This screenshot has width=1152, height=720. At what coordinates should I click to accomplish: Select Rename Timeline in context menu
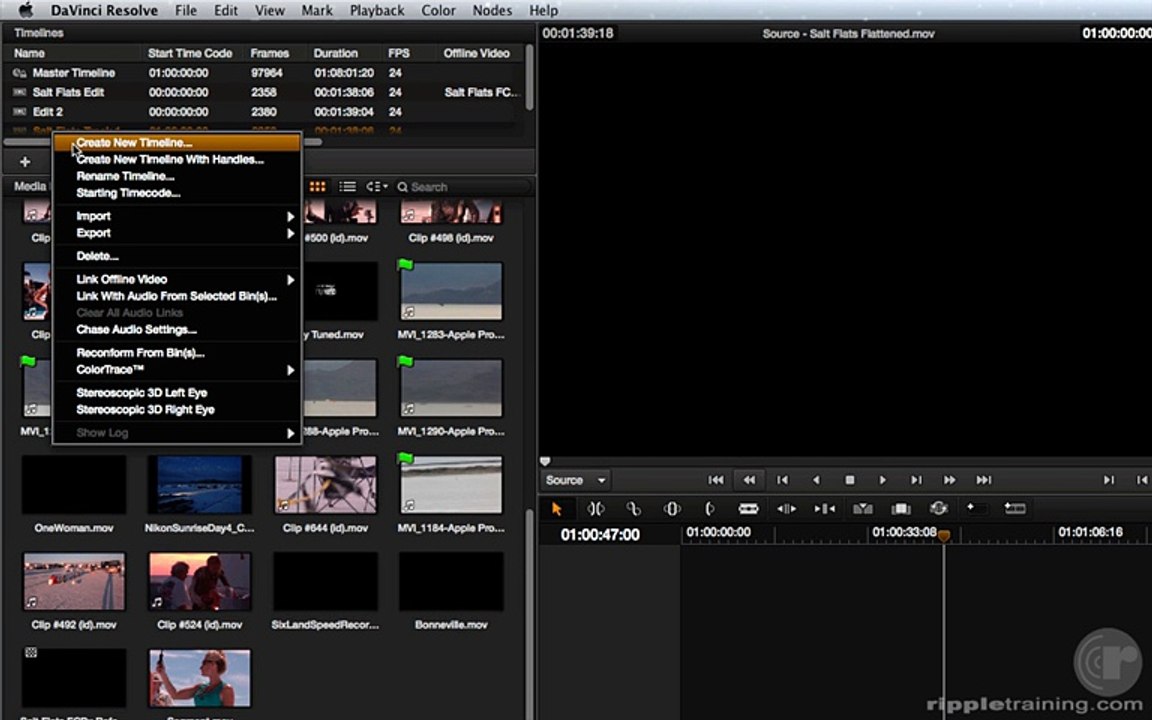(x=176, y=176)
